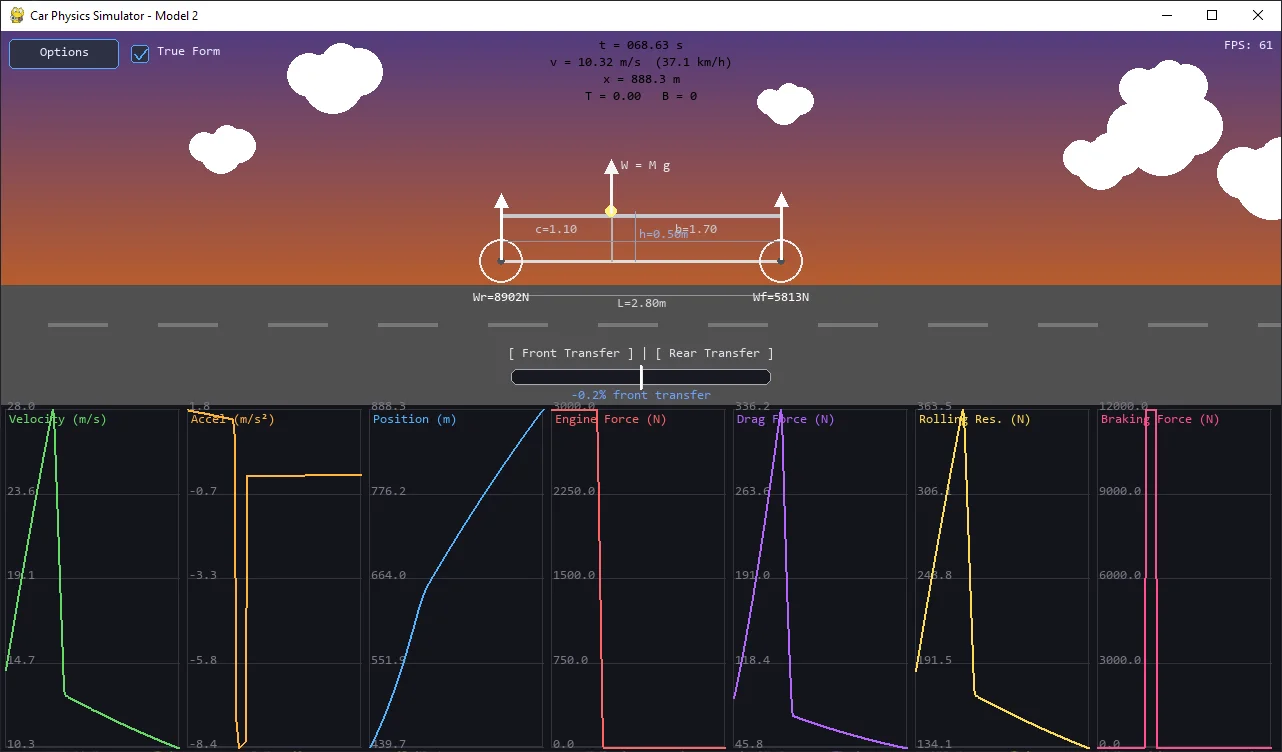Click the yellow center of mass dot

click(x=611, y=211)
